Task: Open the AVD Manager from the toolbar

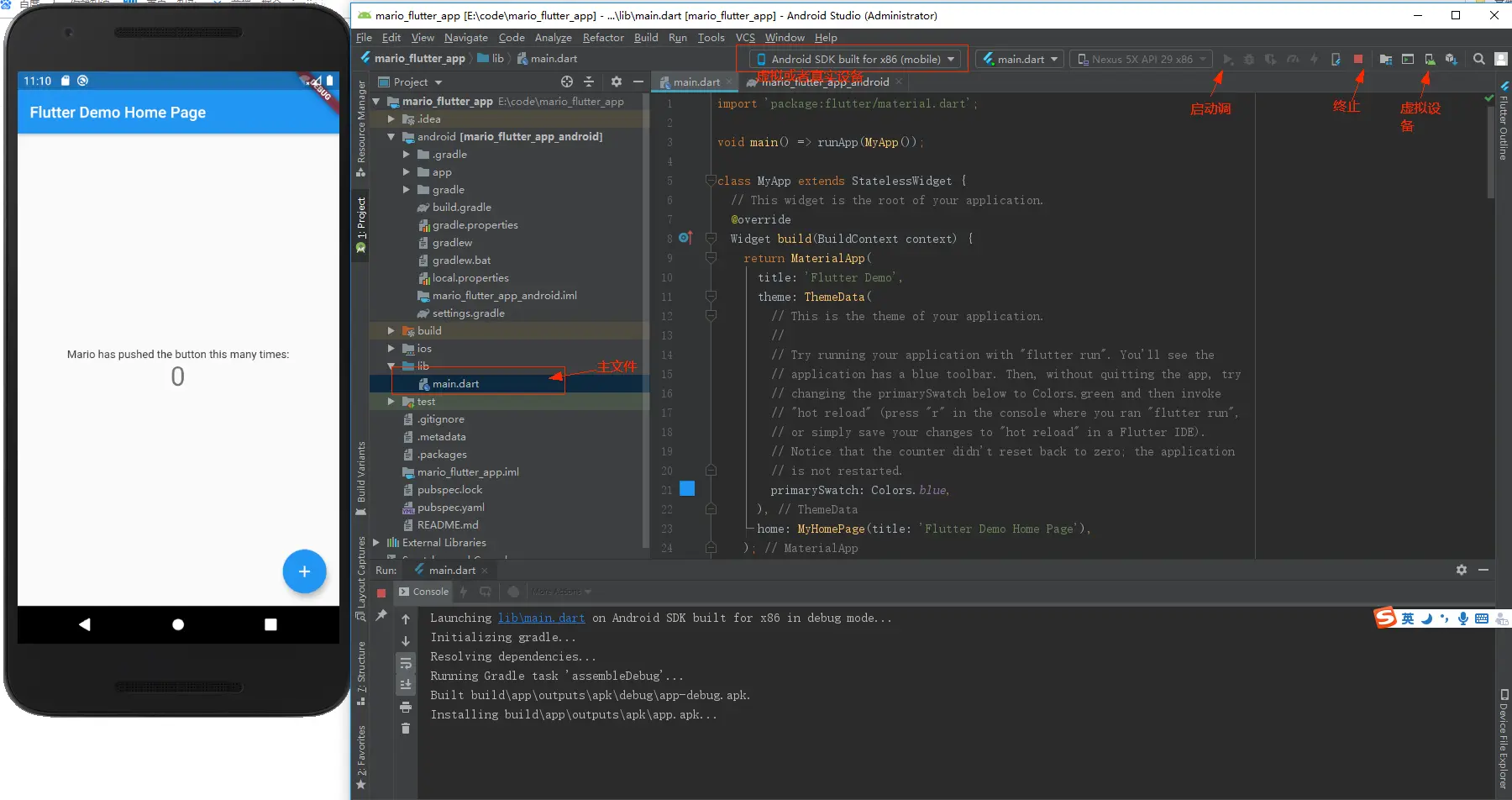Action: click(x=1430, y=59)
